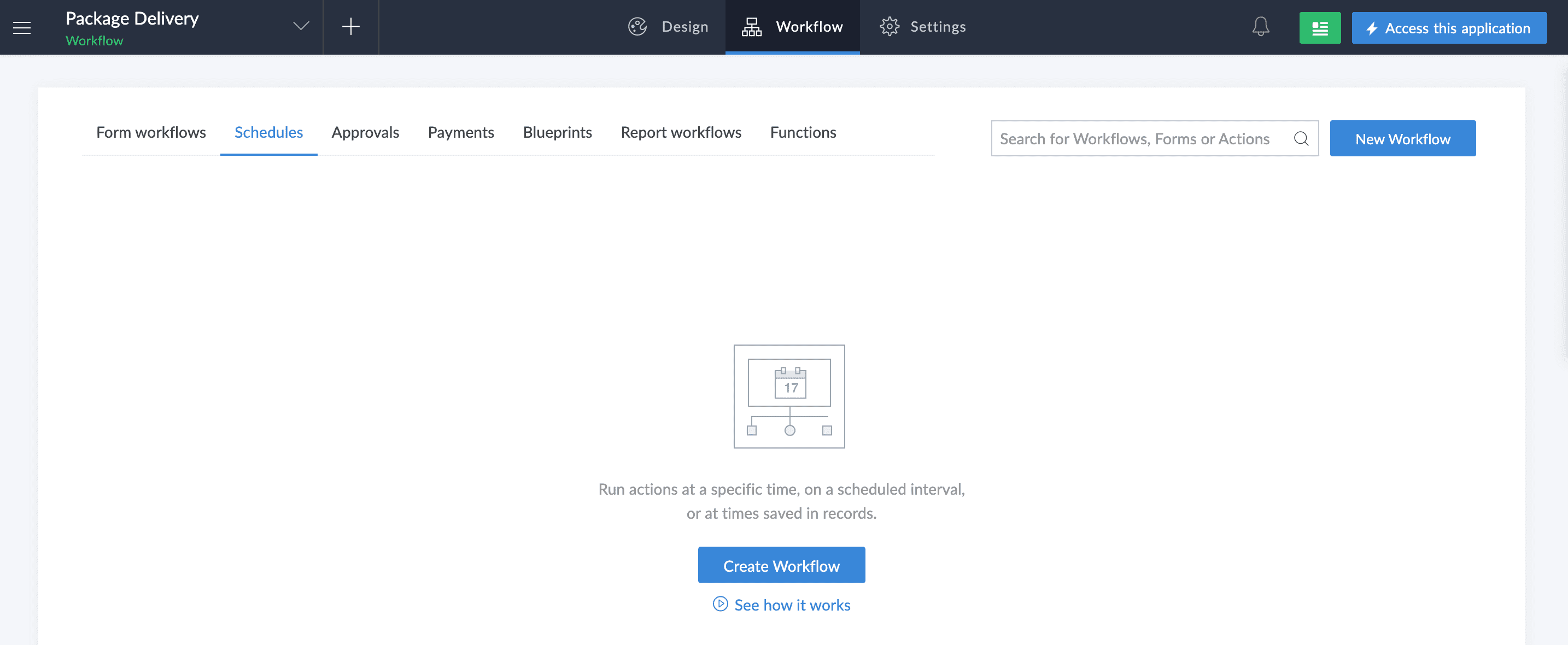1568x645 pixels.
Task: Open Report workflows tab
Action: coord(681,132)
